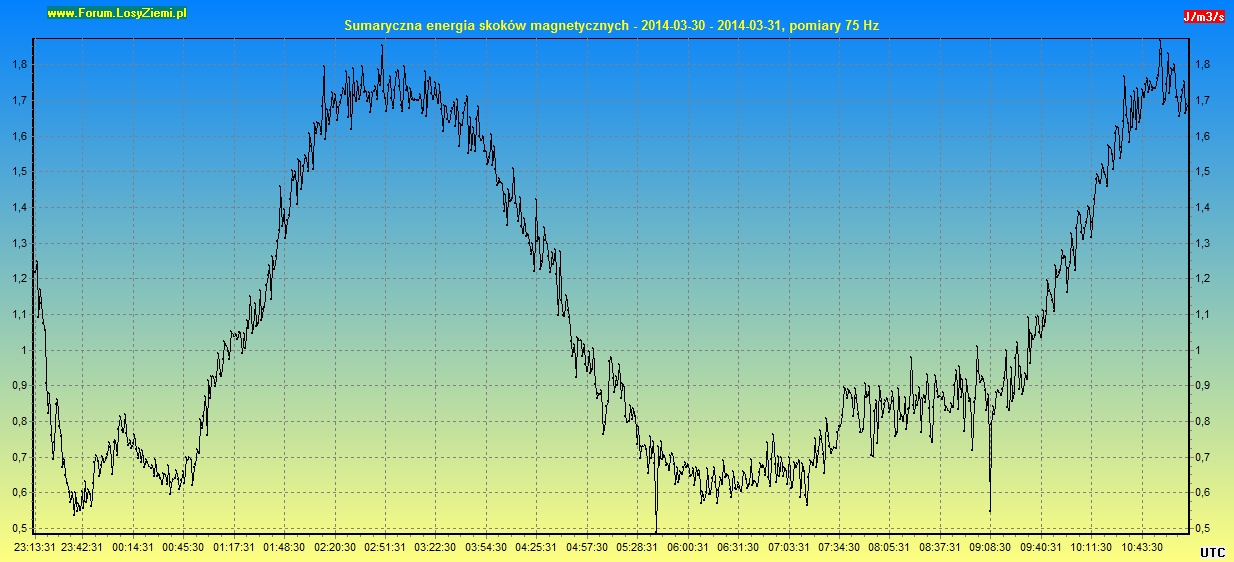Select the 02:51:31 time label
This screenshot has height=562, width=1234.
(x=385, y=547)
